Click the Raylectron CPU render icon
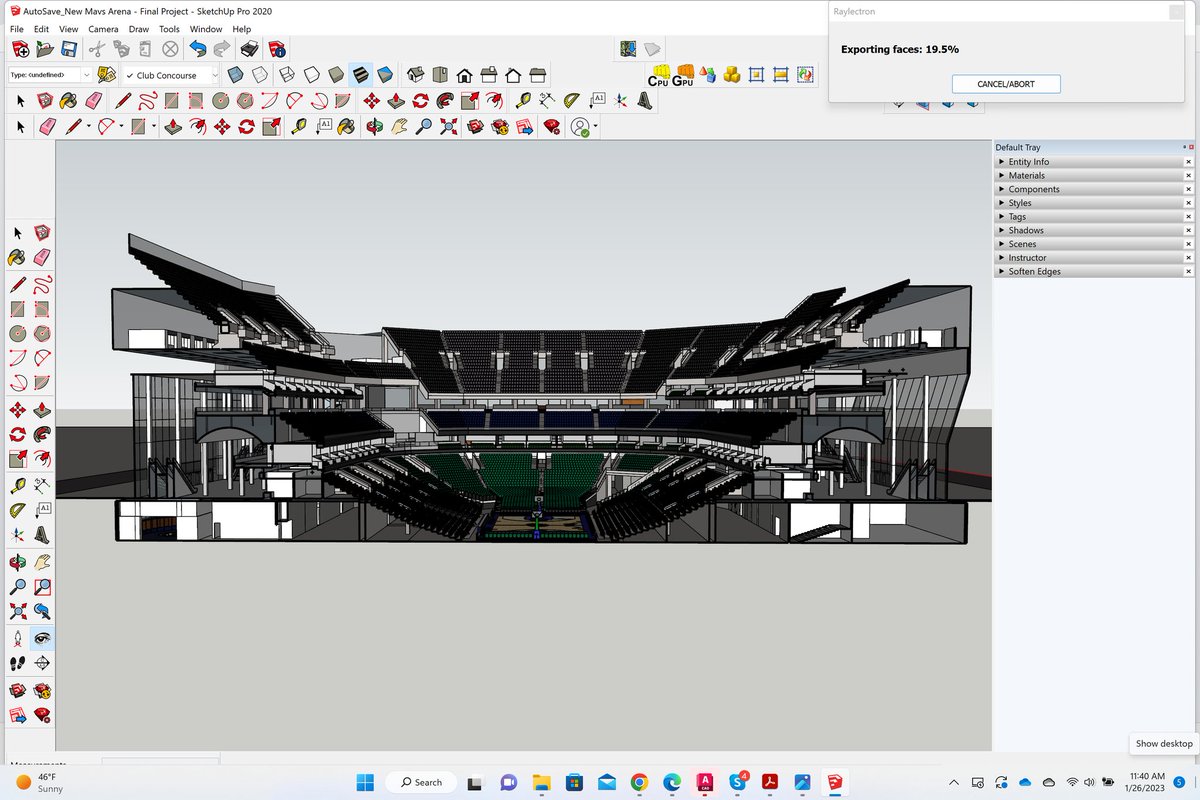 point(658,75)
